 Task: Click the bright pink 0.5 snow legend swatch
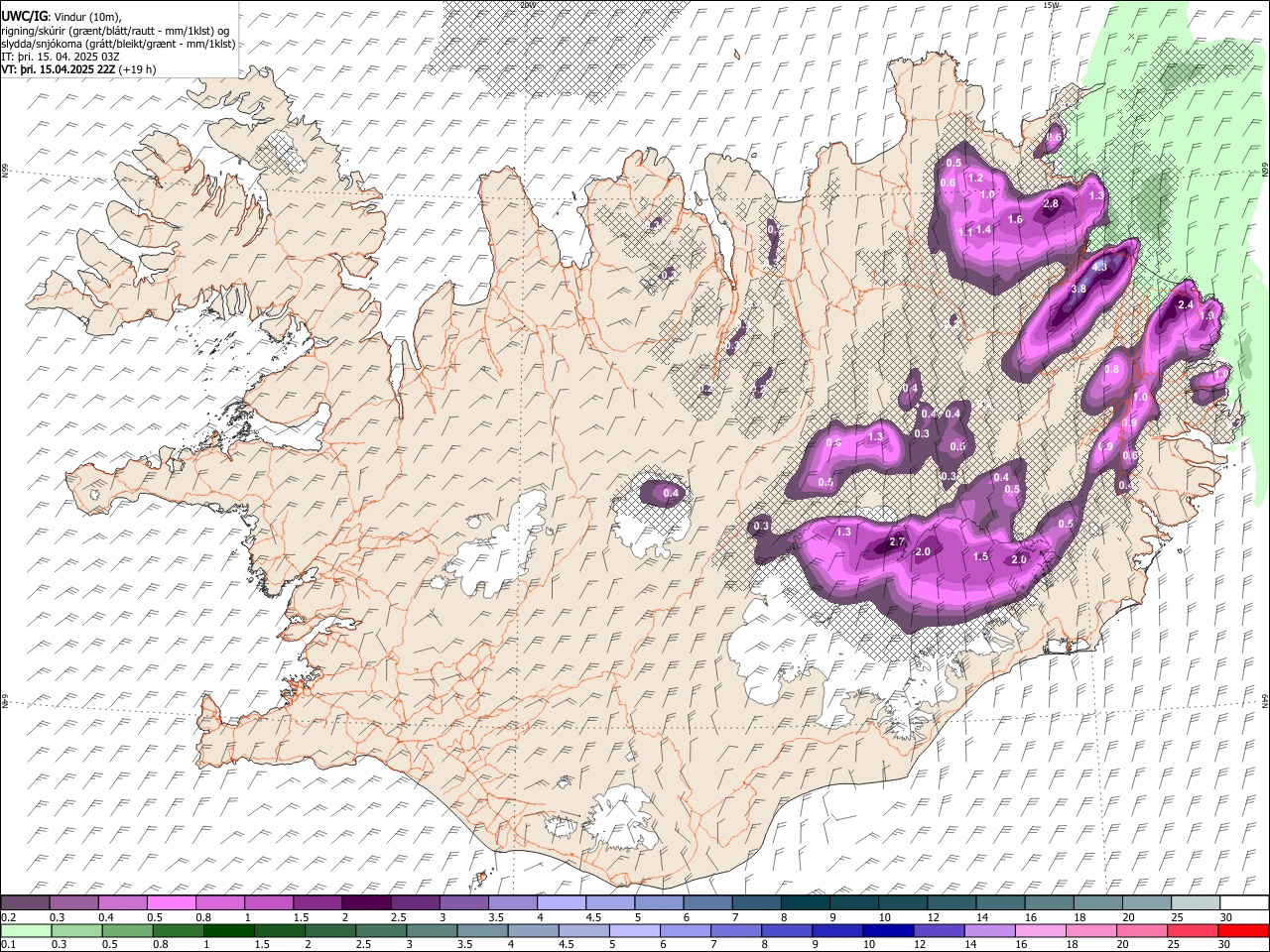point(172,902)
